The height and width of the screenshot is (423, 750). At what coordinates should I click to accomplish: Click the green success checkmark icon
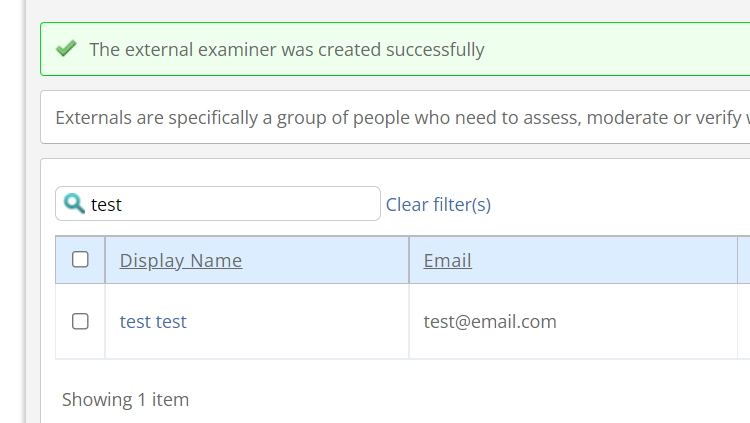point(66,48)
